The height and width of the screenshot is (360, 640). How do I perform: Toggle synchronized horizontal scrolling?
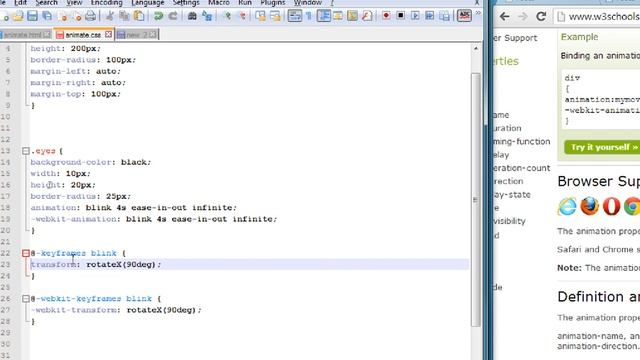(x=275, y=16)
